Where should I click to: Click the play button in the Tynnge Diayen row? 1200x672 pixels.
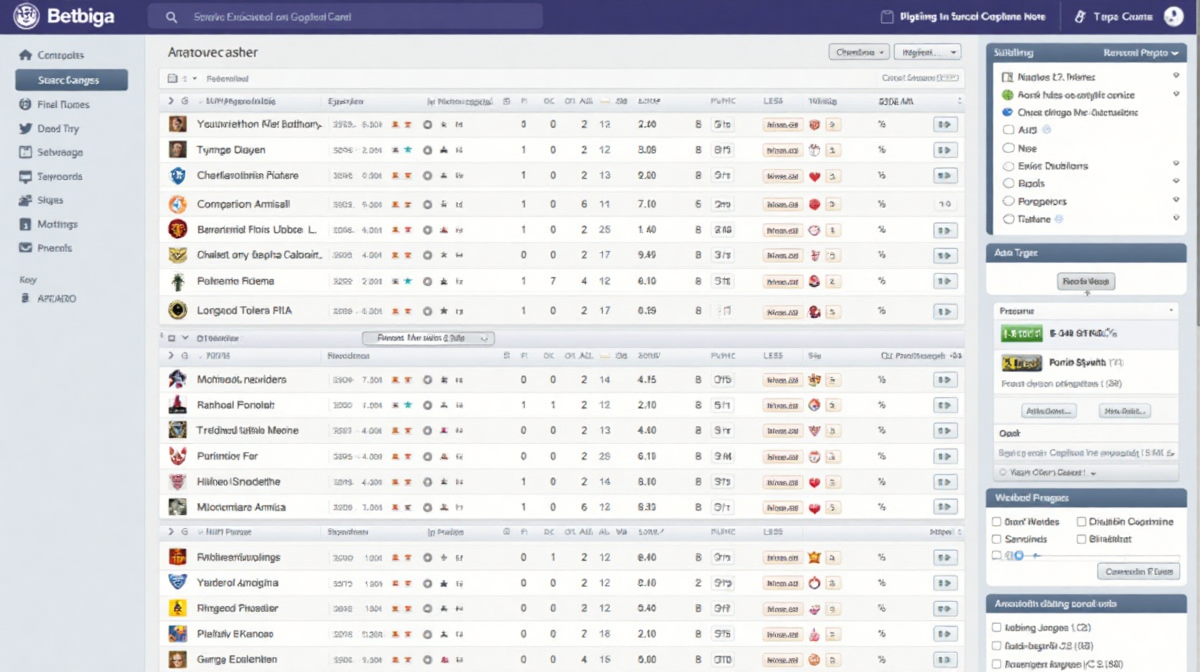944,150
